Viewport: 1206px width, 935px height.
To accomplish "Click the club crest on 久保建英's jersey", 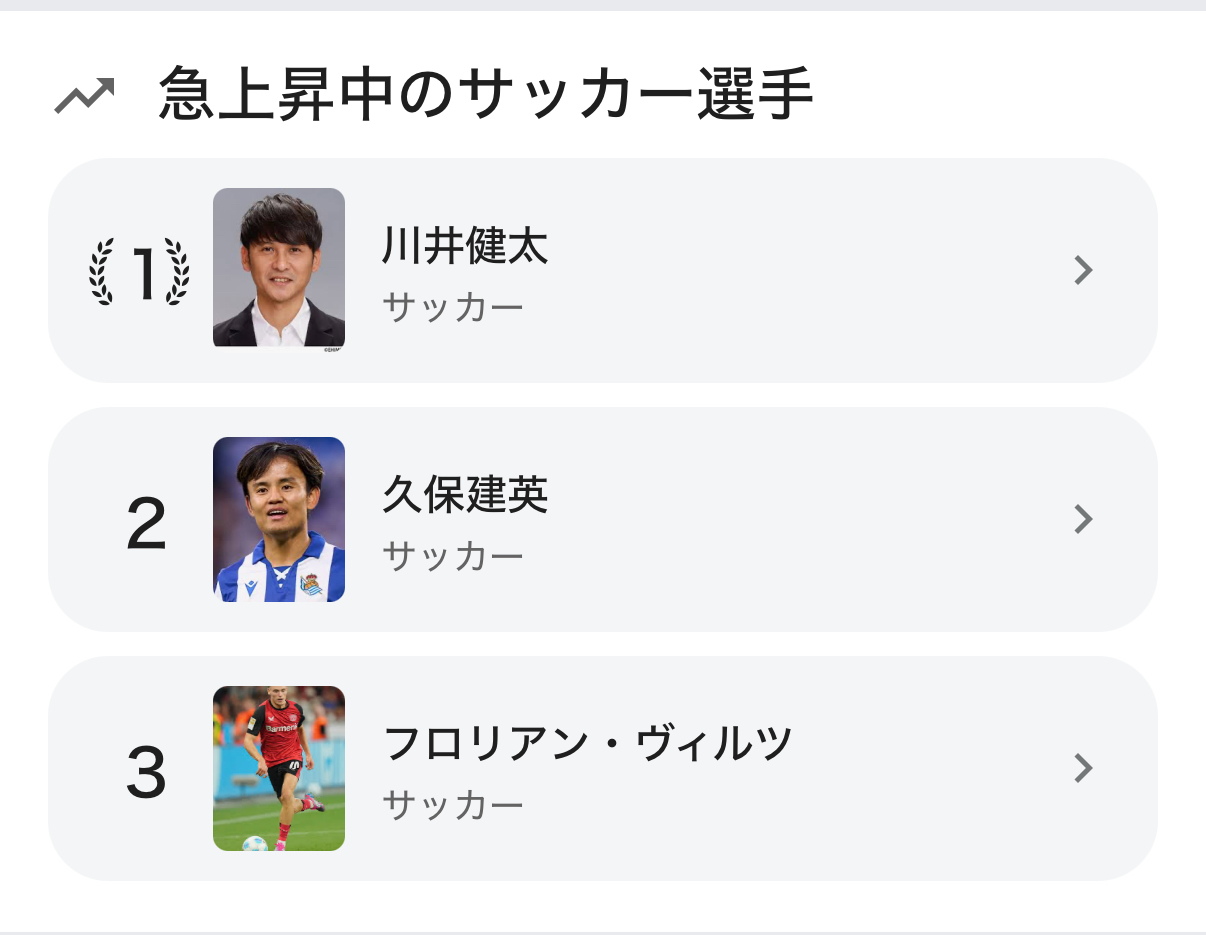I will [x=311, y=584].
